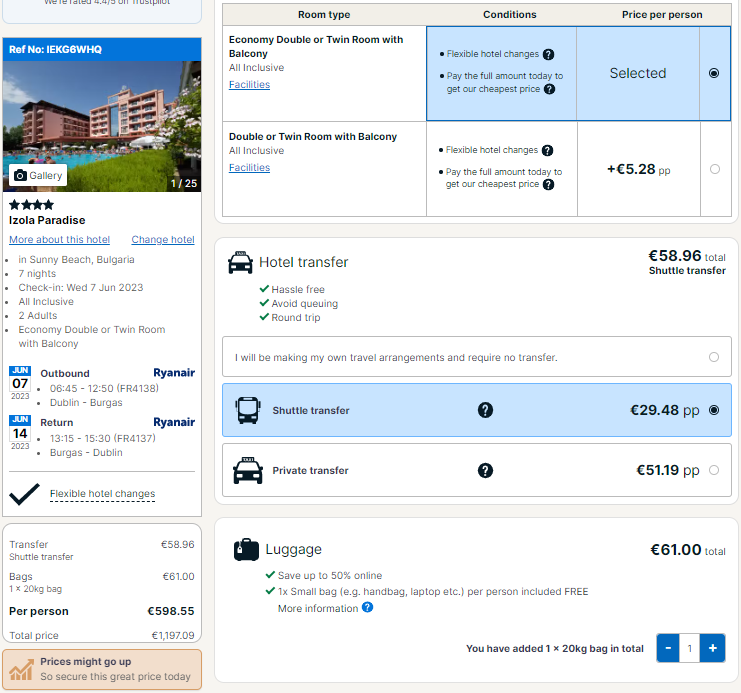Click help icon for Economy room flexible hotel changes
The height and width of the screenshot is (693, 741).
click(548, 54)
